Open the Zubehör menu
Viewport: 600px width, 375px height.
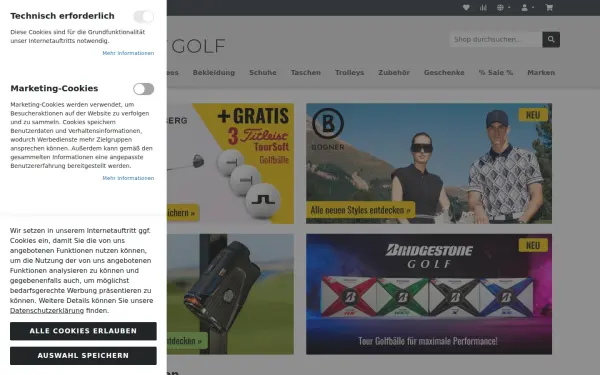[x=394, y=72]
